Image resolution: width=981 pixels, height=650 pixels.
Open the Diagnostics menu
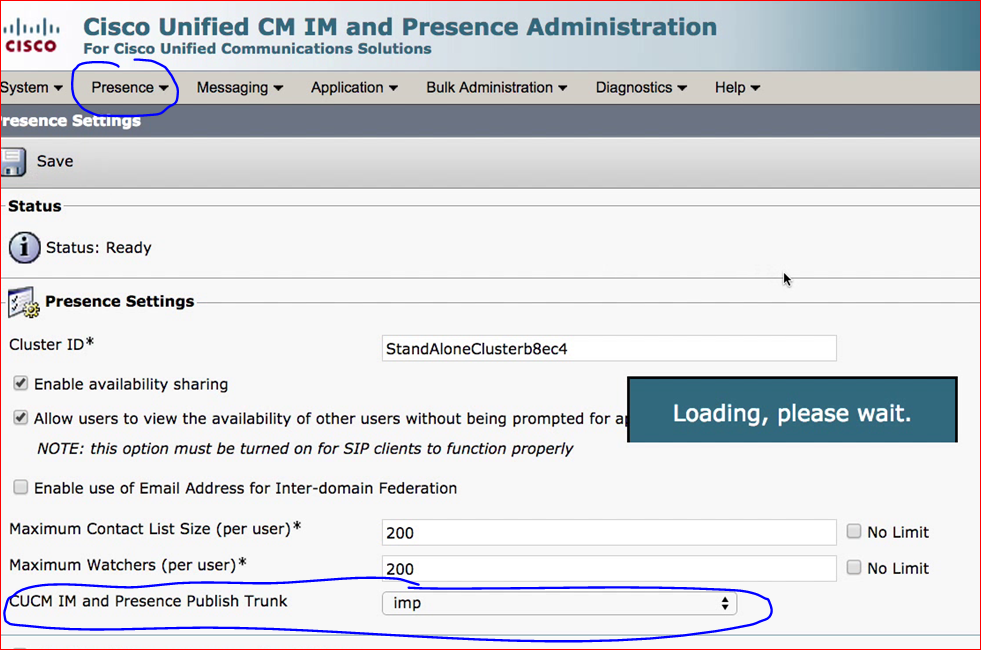coord(641,88)
